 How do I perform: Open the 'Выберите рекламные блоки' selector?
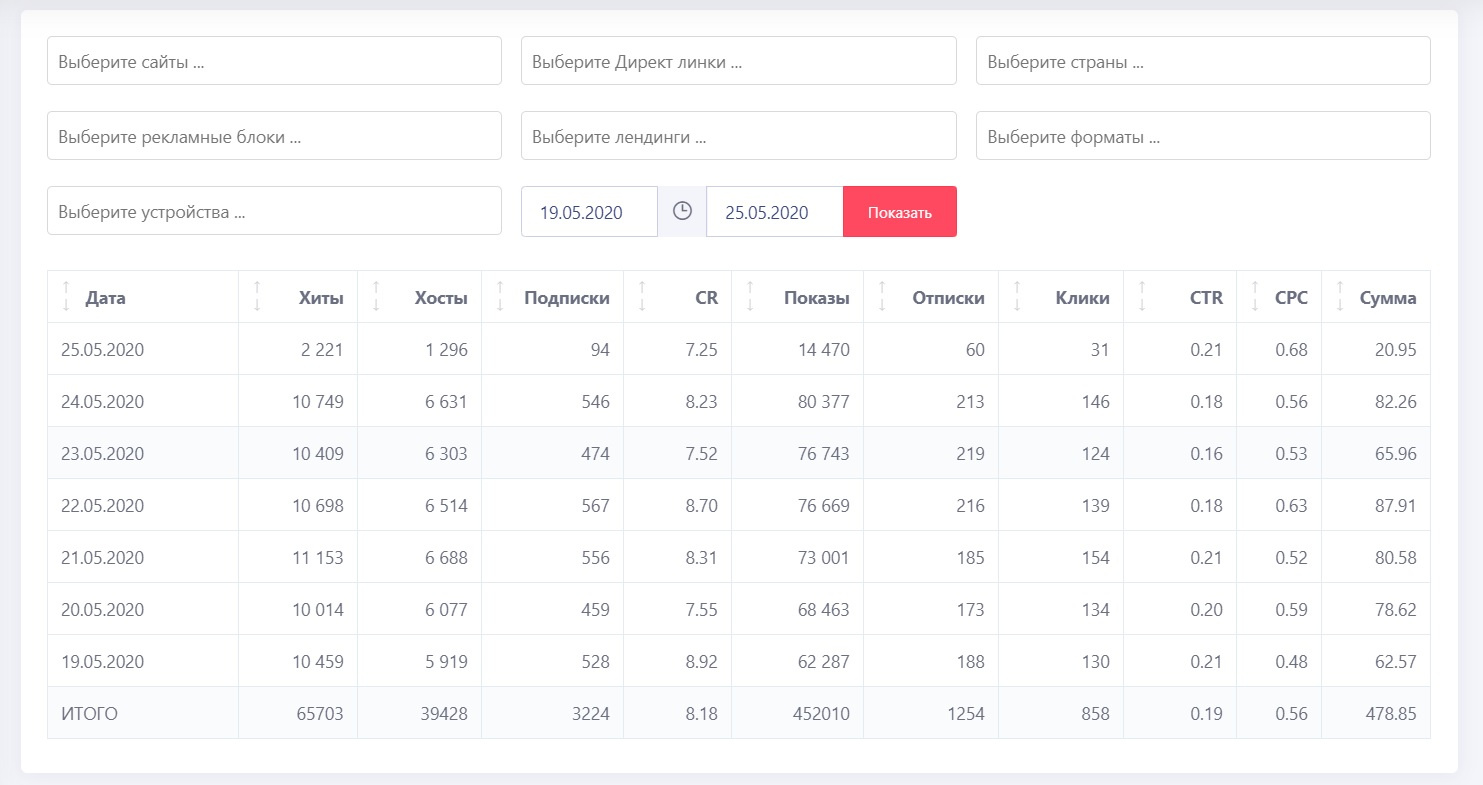pyautogui.click(x=274, y=136)
